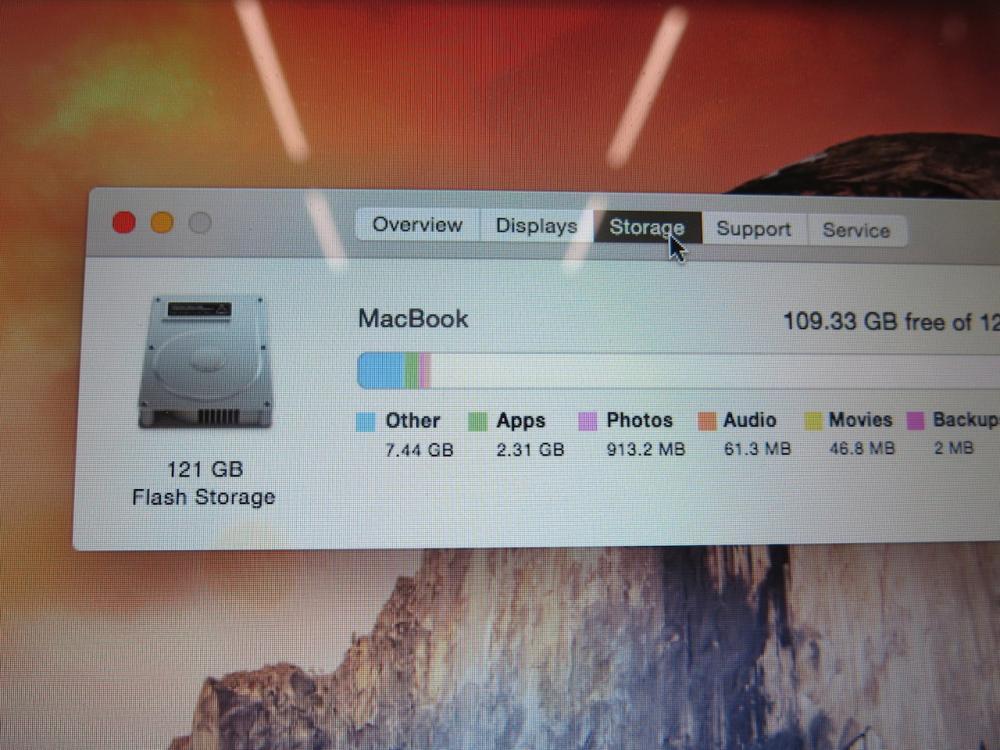Click the 'Other' legend label
The width and height of the screenshot is (1000, 750).
[413, 421]
